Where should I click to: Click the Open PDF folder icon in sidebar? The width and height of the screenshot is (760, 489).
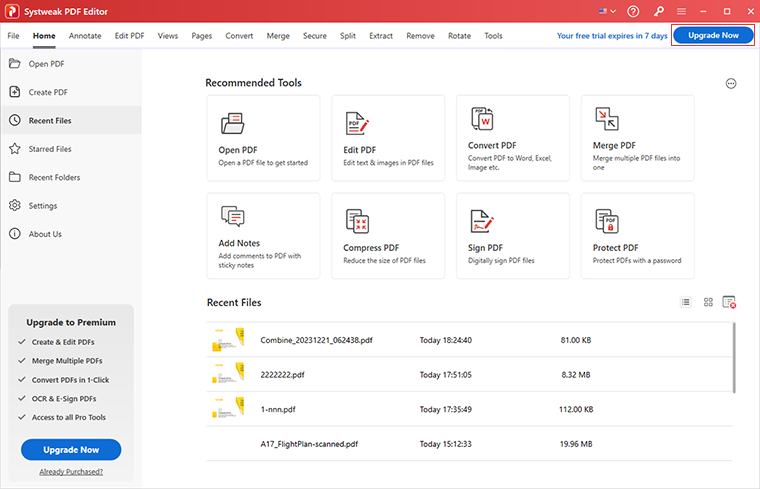pos(15,63)
